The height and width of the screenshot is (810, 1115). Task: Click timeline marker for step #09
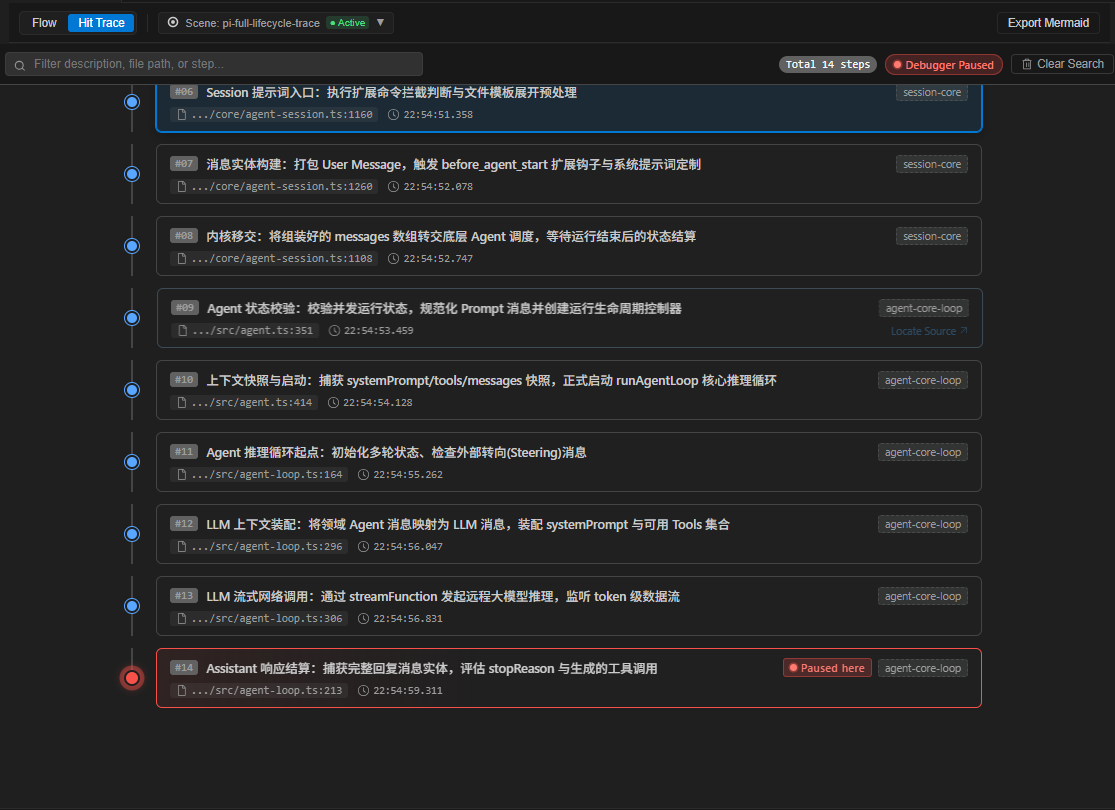(x=132, y=318)
